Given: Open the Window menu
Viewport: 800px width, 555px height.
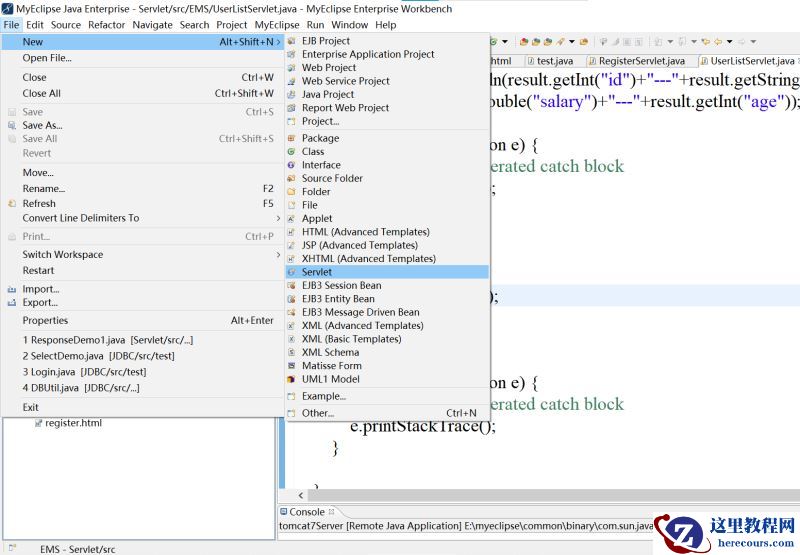Looking at the screenshot, I should [349, 24].
